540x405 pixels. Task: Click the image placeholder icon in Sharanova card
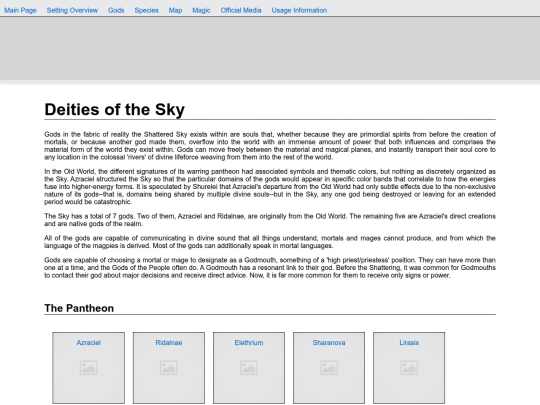pyautogui.click(x=329, y=368)
